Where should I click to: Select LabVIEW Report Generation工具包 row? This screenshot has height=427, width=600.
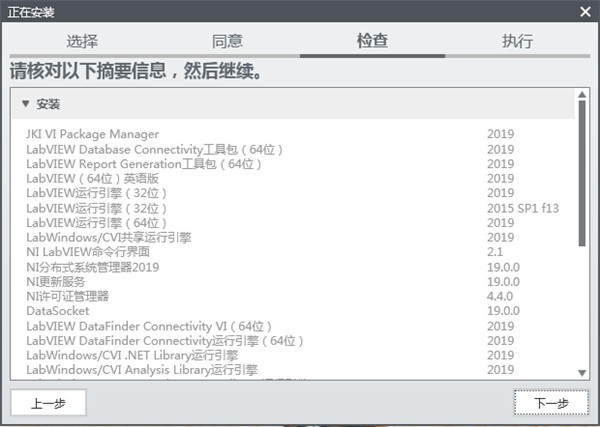(143, 164)
